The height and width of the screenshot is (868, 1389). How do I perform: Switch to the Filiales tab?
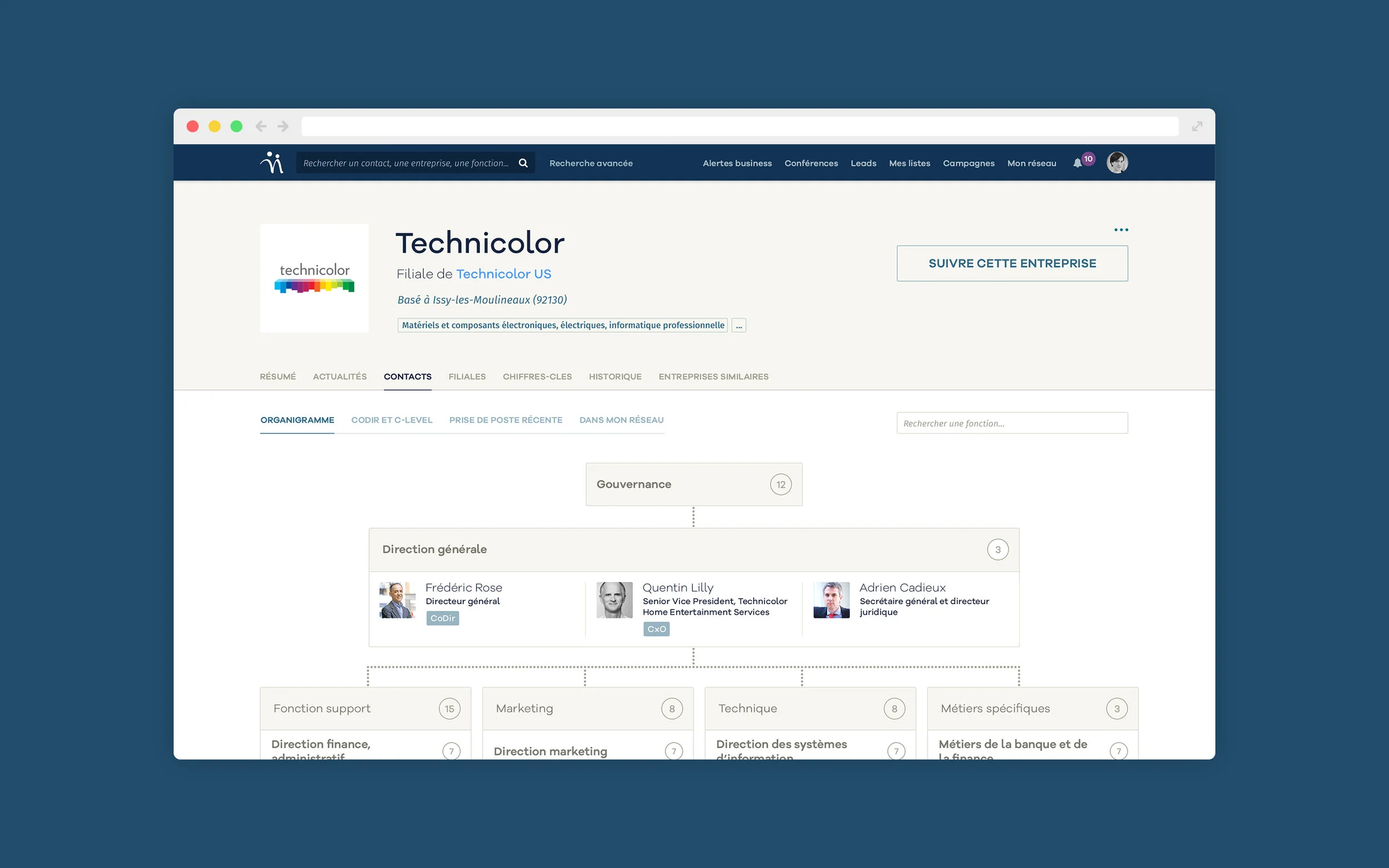coord(467,377)
